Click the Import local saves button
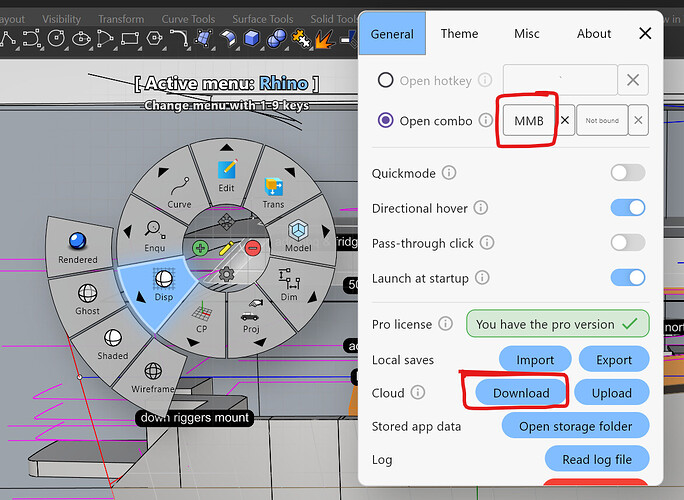The image size is (684, 500). pos(535,360)
